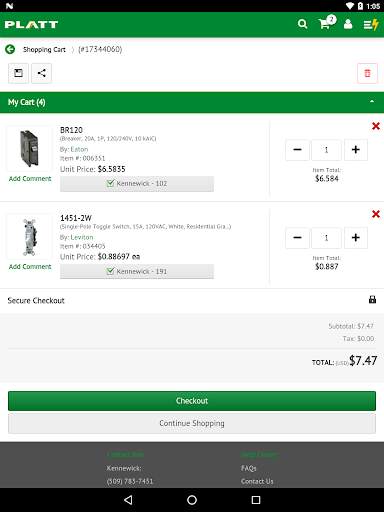This screenshot has height=512, width=384.
Task: Remove 1451-2W item with red X
Action: (x=376, y=214)
